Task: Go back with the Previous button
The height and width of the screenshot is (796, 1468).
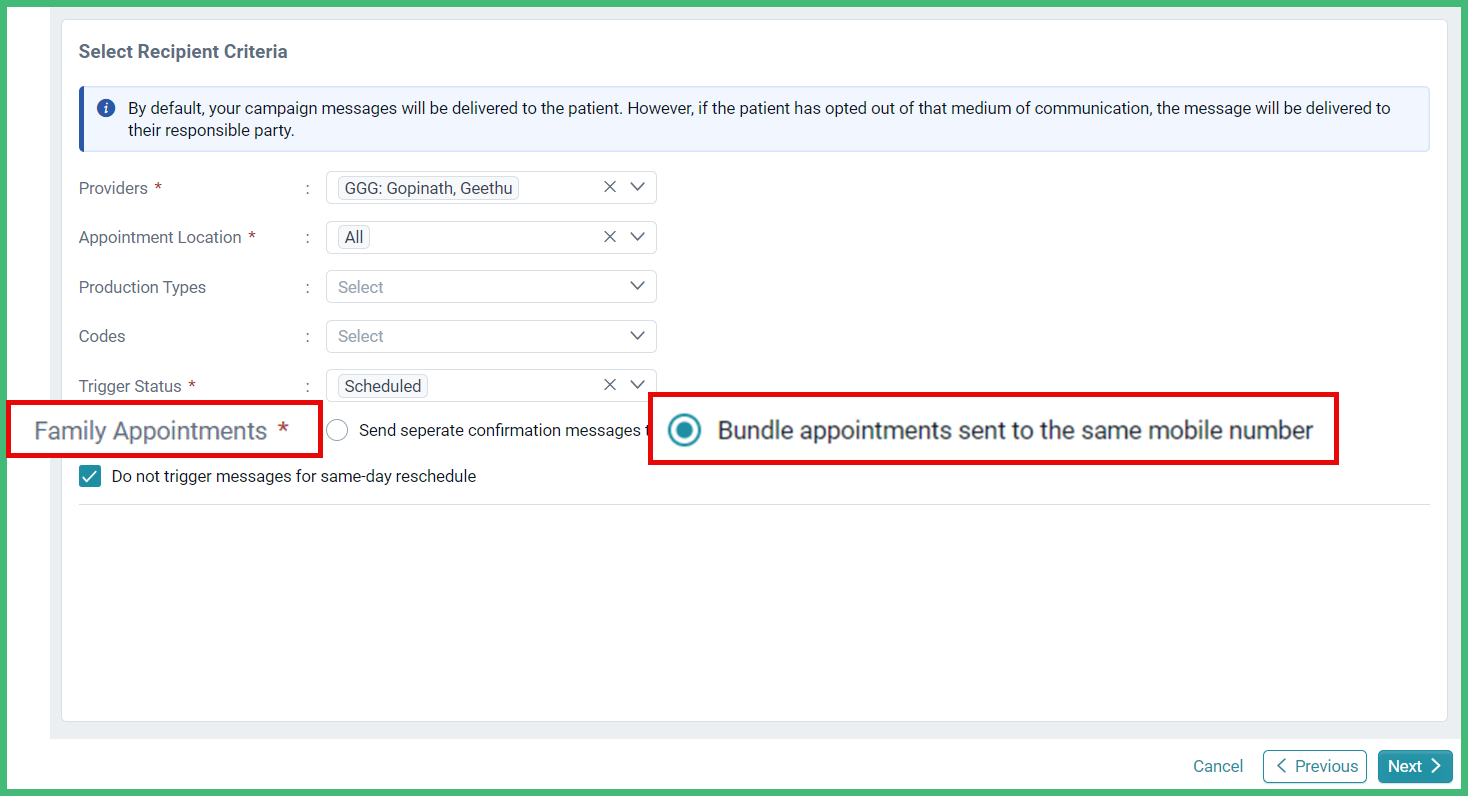Action: coord(1315,766)
